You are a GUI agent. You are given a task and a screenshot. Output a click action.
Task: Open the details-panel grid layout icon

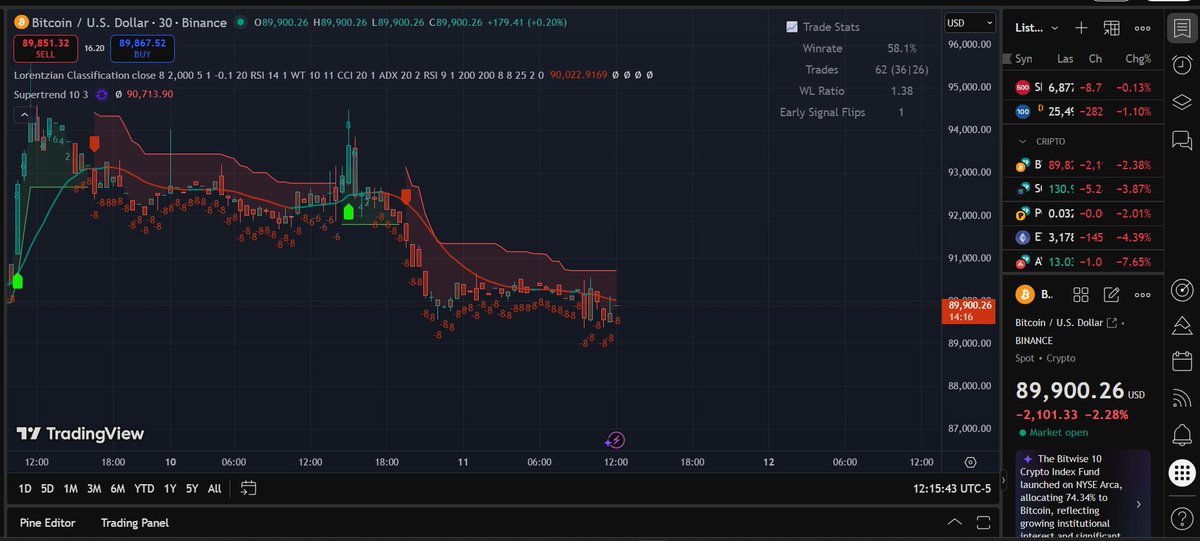pyautogui.click(x=1080, y=294)
